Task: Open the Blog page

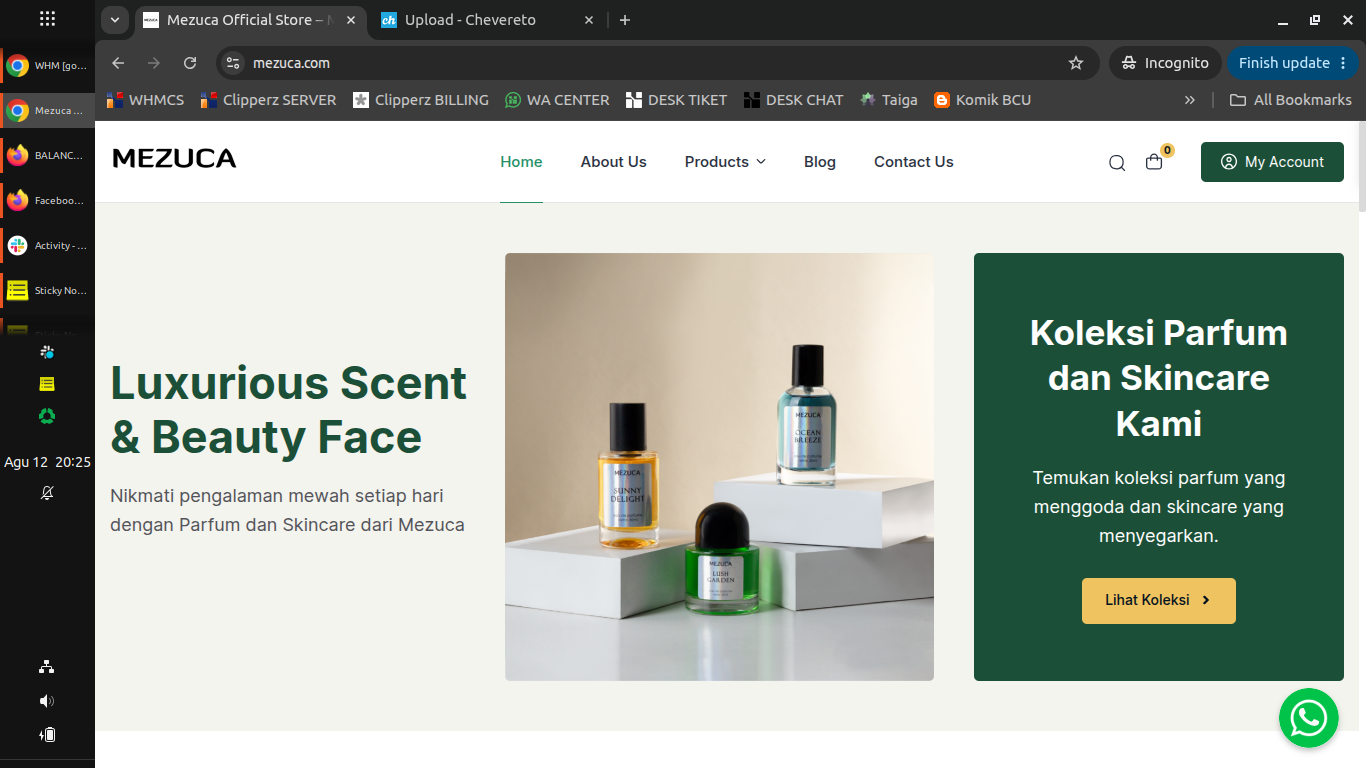Action: tap(820, 162)
